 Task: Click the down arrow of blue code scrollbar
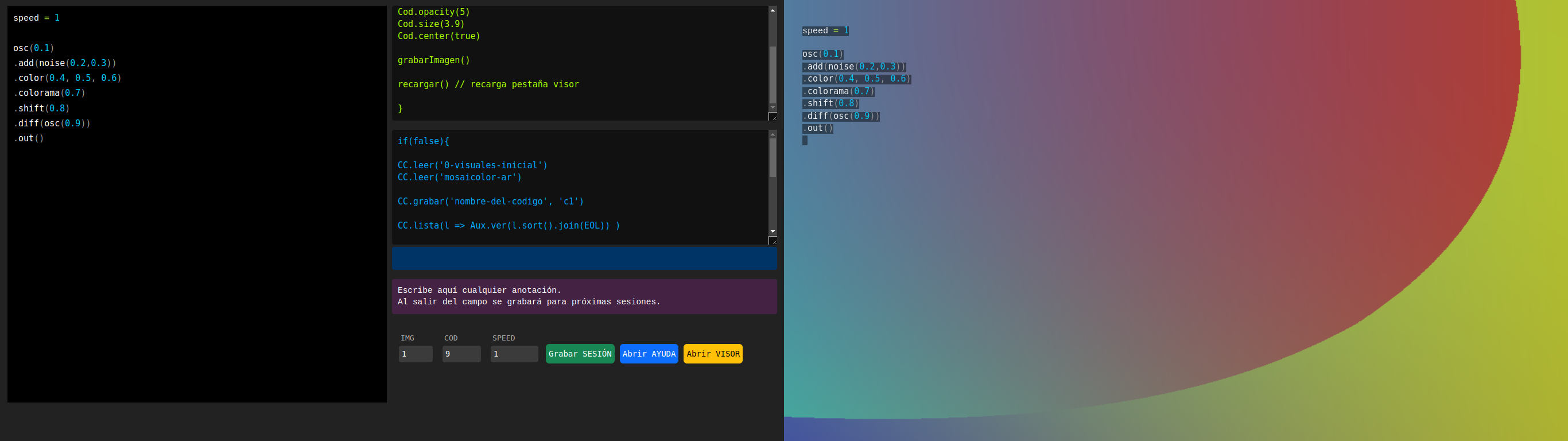[773, 231]
